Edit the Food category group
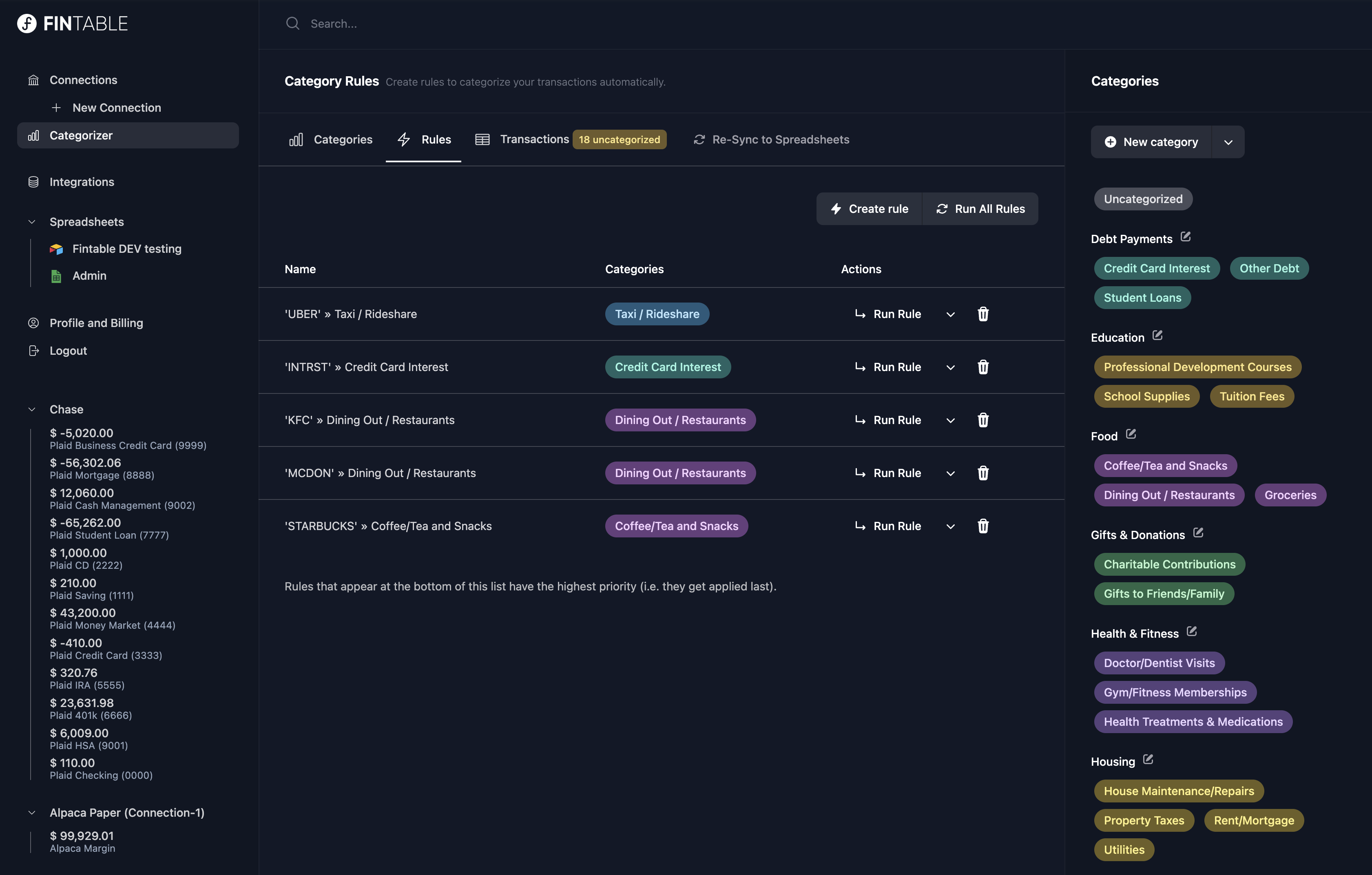This screenshot has height=875, width=1372. tap(1131, 434)
